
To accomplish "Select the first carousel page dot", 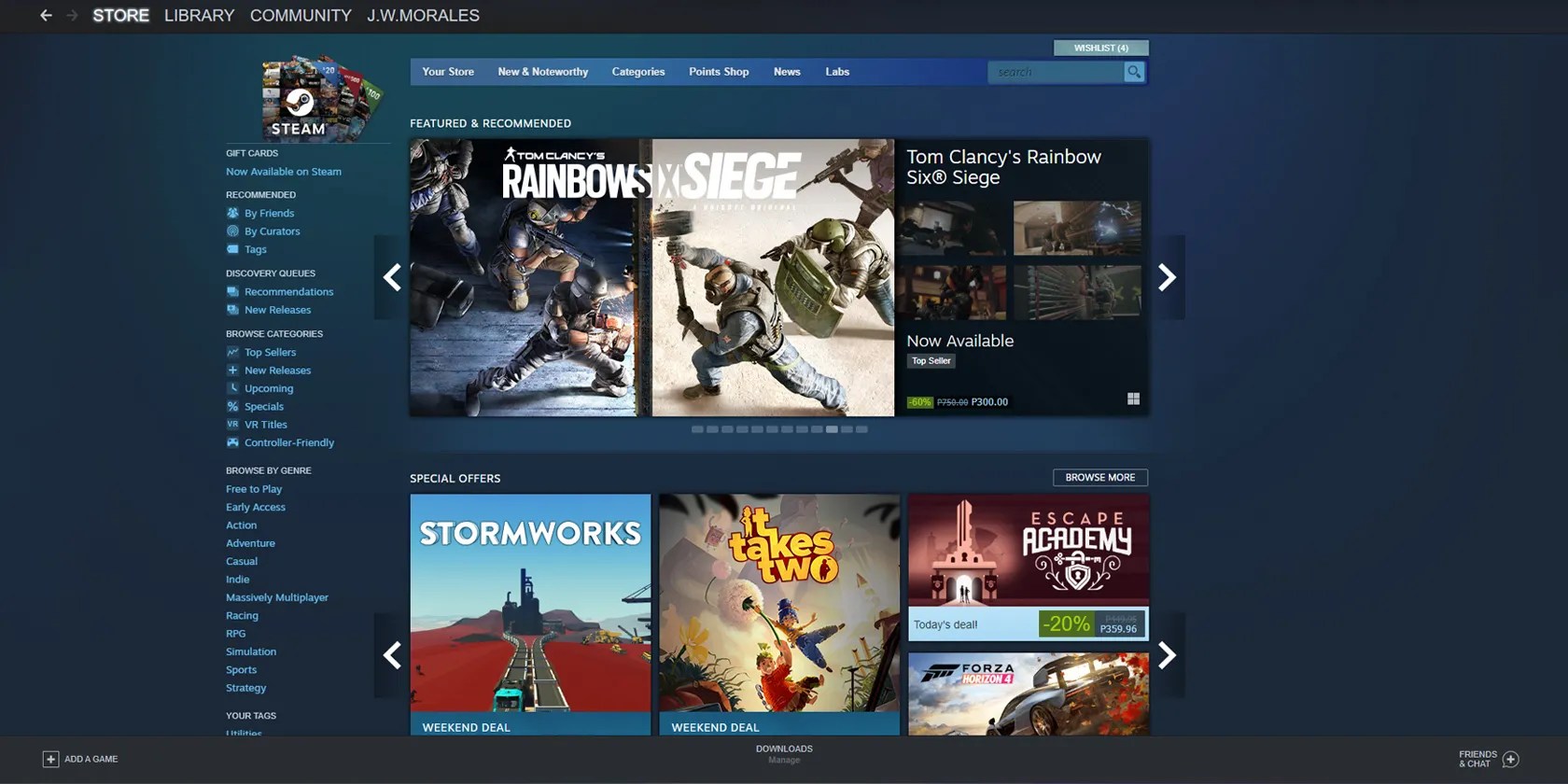I will tap(697, 429).
